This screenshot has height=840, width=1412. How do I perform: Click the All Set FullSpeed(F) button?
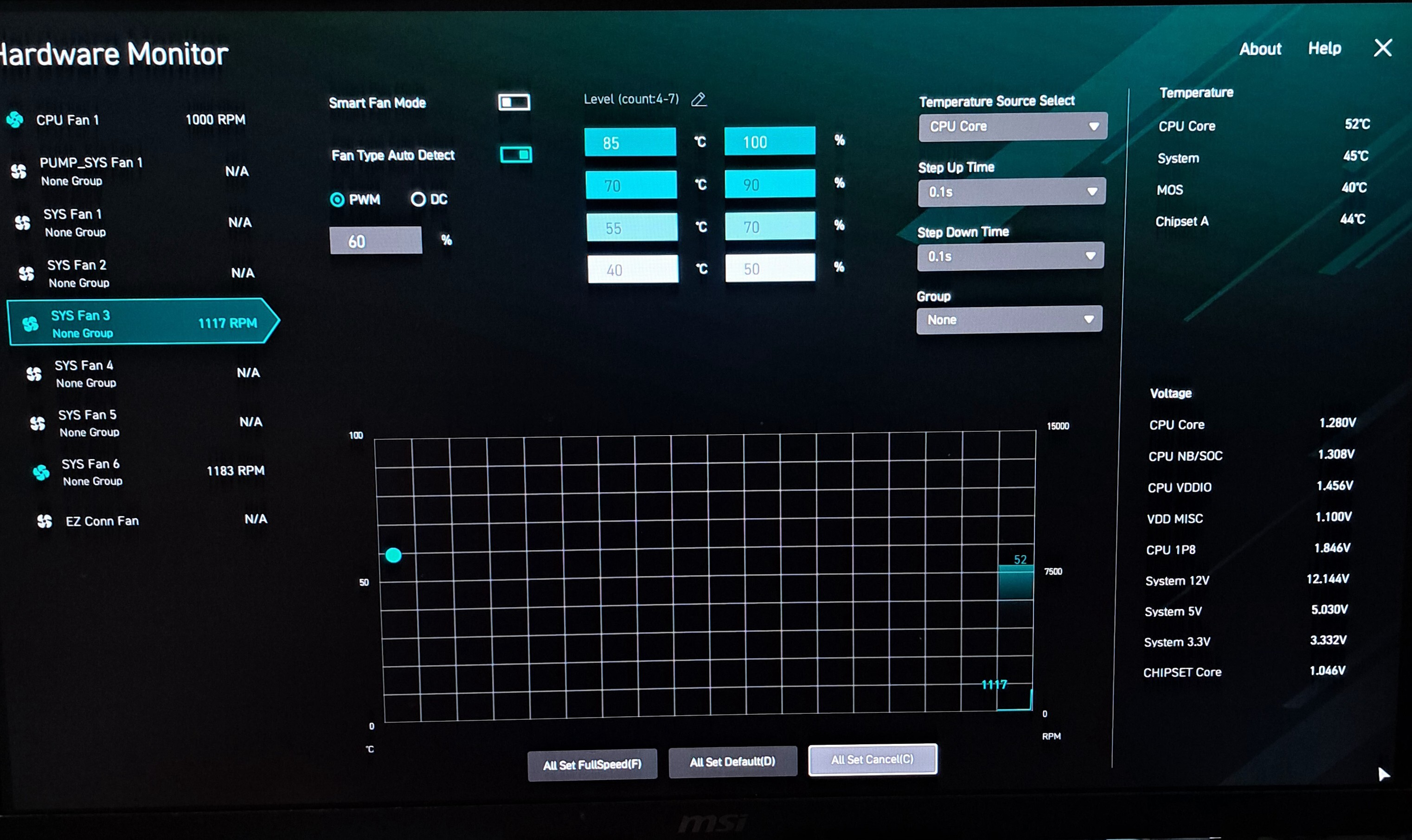tap(592, 765)
